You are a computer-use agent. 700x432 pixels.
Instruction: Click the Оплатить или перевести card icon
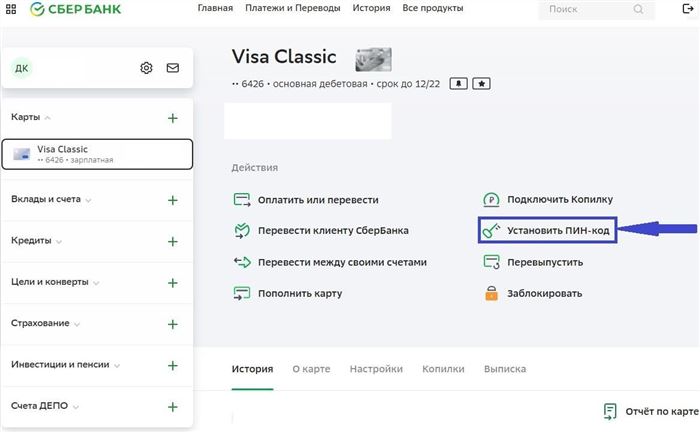(242, 199)
